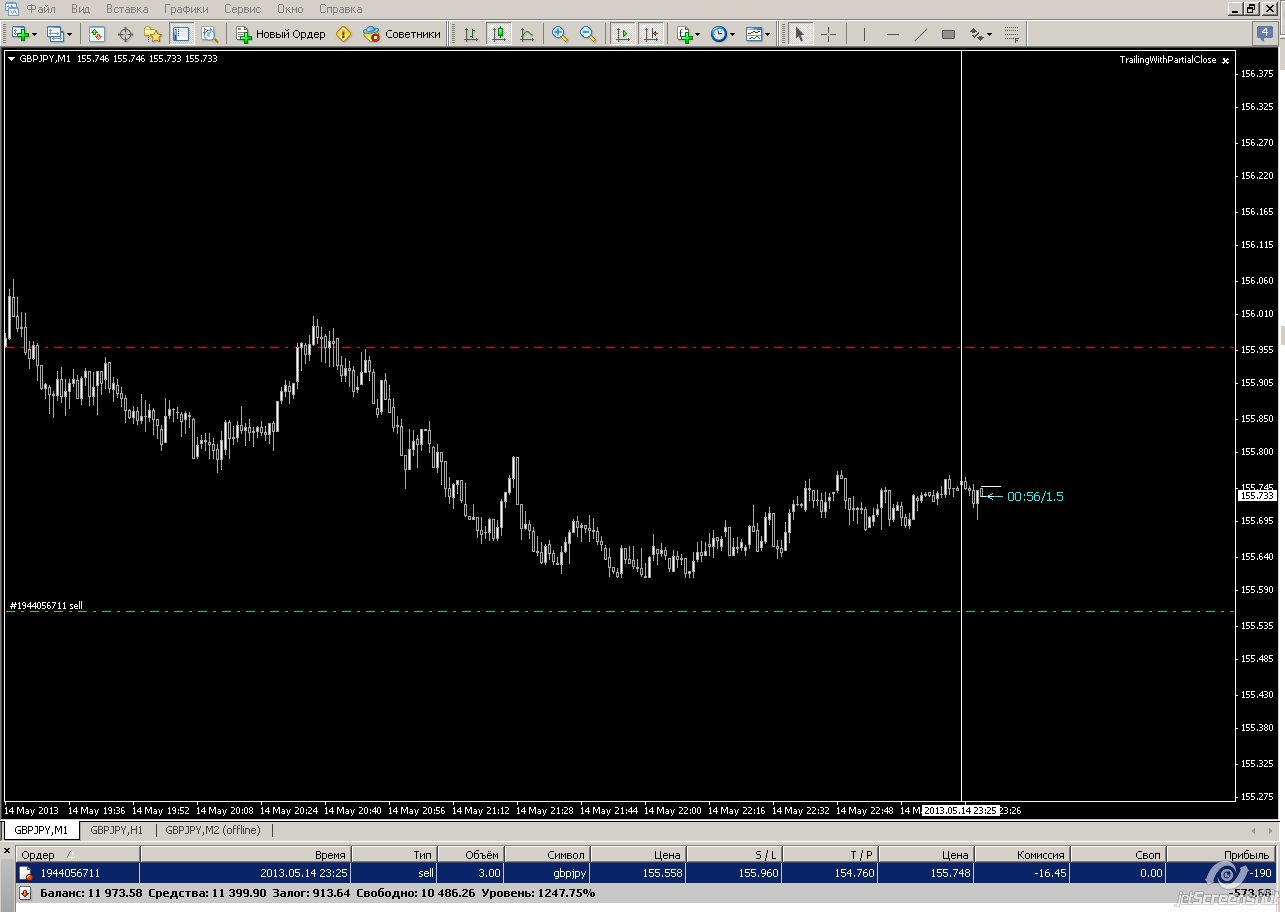Zoom in on the chart
This screenshot has height=912, width=1285.
pyautogui.click(x=560, y=34)
